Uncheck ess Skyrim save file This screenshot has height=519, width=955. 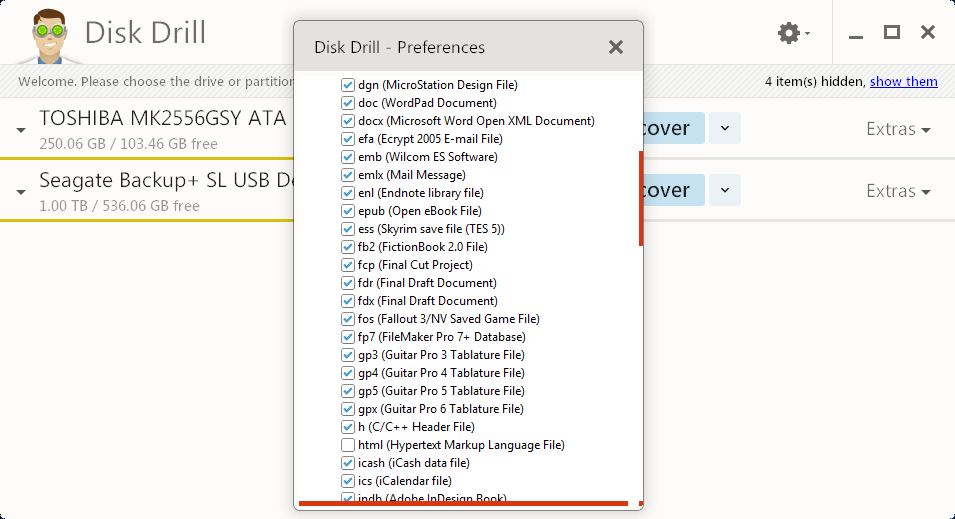(x=348, y=229)
